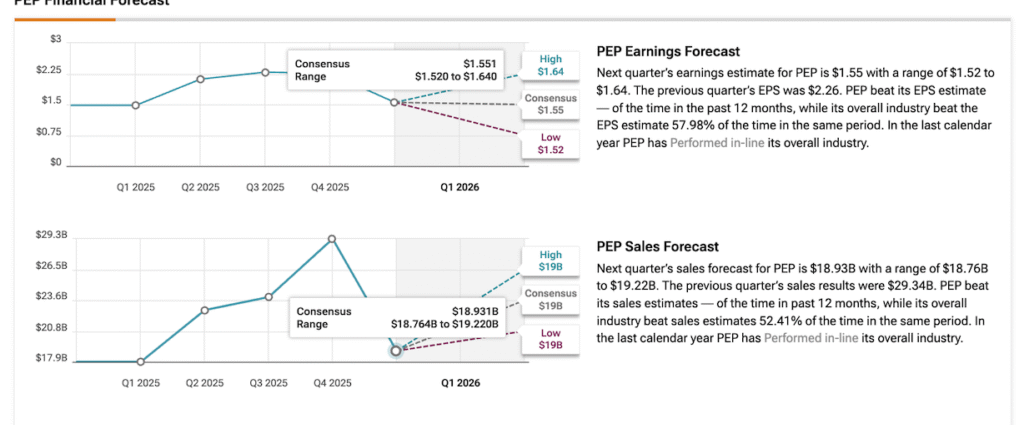Select the Low $19B sales label
The height and width of the screenshot is (425, 1024).
(x=550, y=338)
